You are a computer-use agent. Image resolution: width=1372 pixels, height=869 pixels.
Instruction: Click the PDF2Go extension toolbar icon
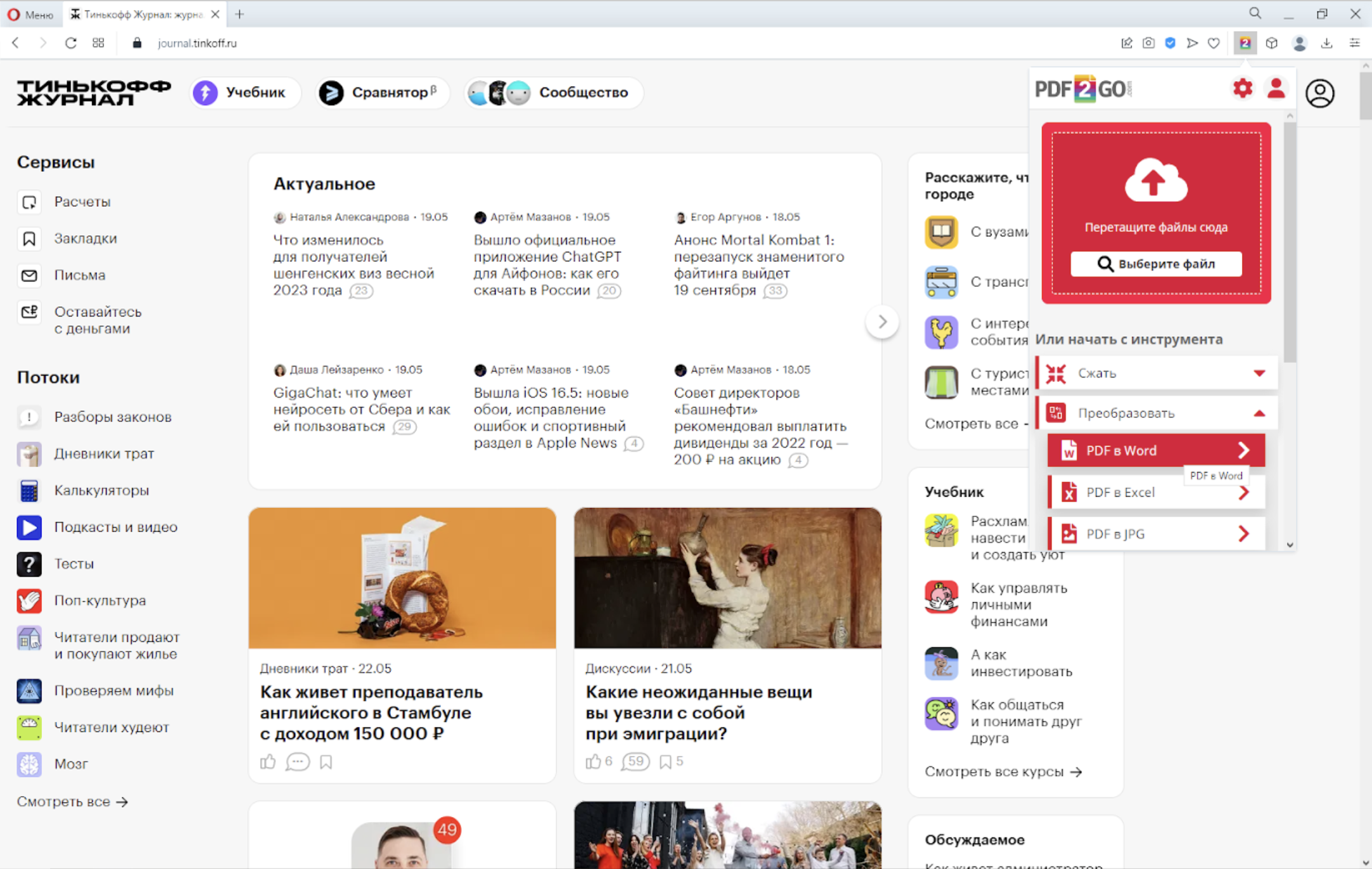[1245, 43]
